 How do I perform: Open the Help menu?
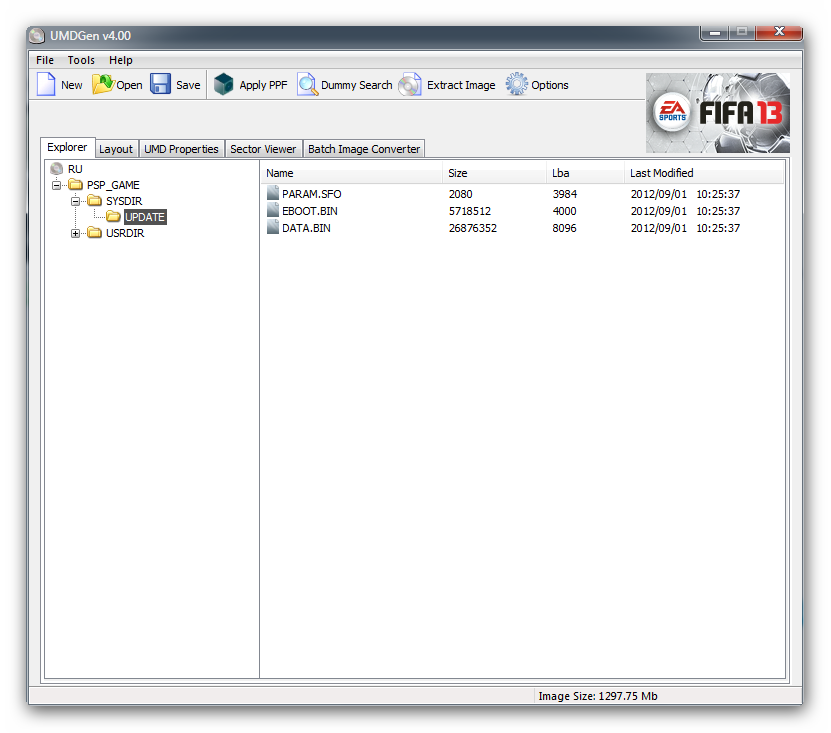[x=121, y=60]
